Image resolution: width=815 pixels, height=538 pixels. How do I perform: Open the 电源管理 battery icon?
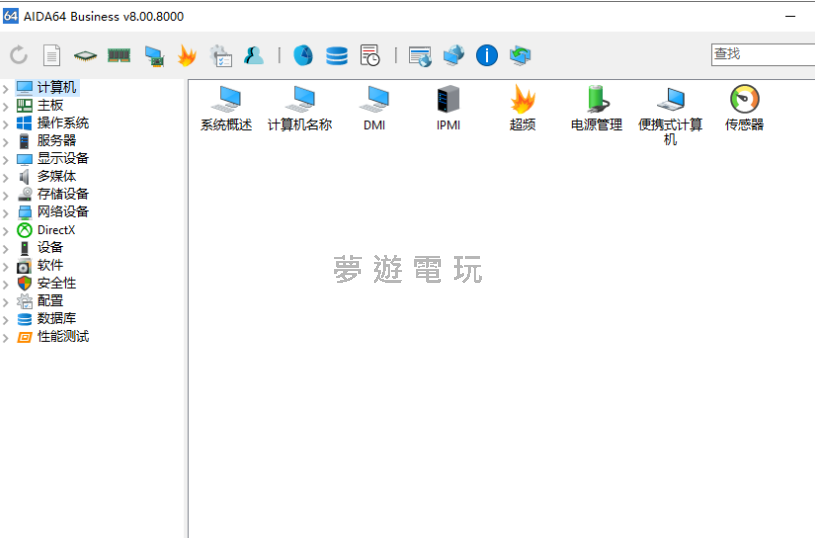click(x=596, y=100)
